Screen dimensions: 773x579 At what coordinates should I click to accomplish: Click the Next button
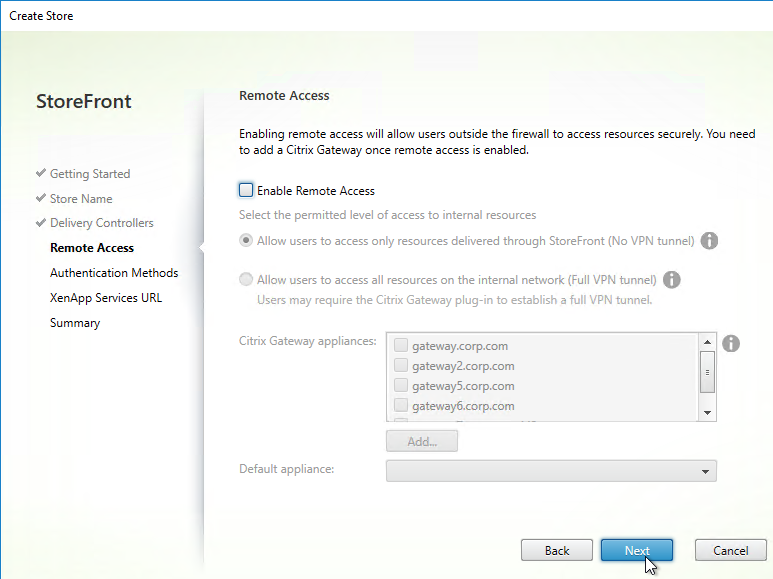click(637, 550)
